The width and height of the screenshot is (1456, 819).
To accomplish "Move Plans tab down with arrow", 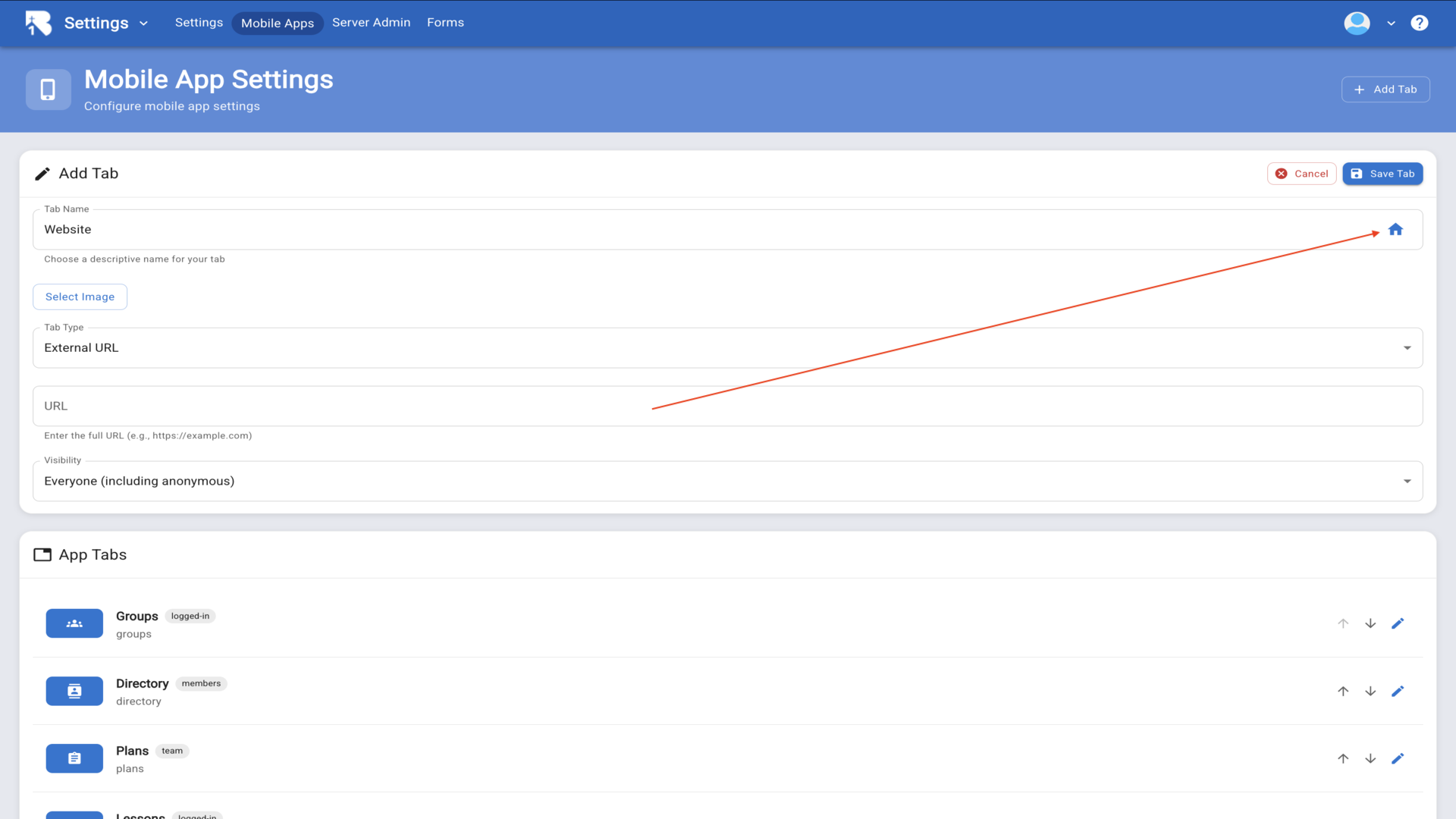I will pos(1370,758).
